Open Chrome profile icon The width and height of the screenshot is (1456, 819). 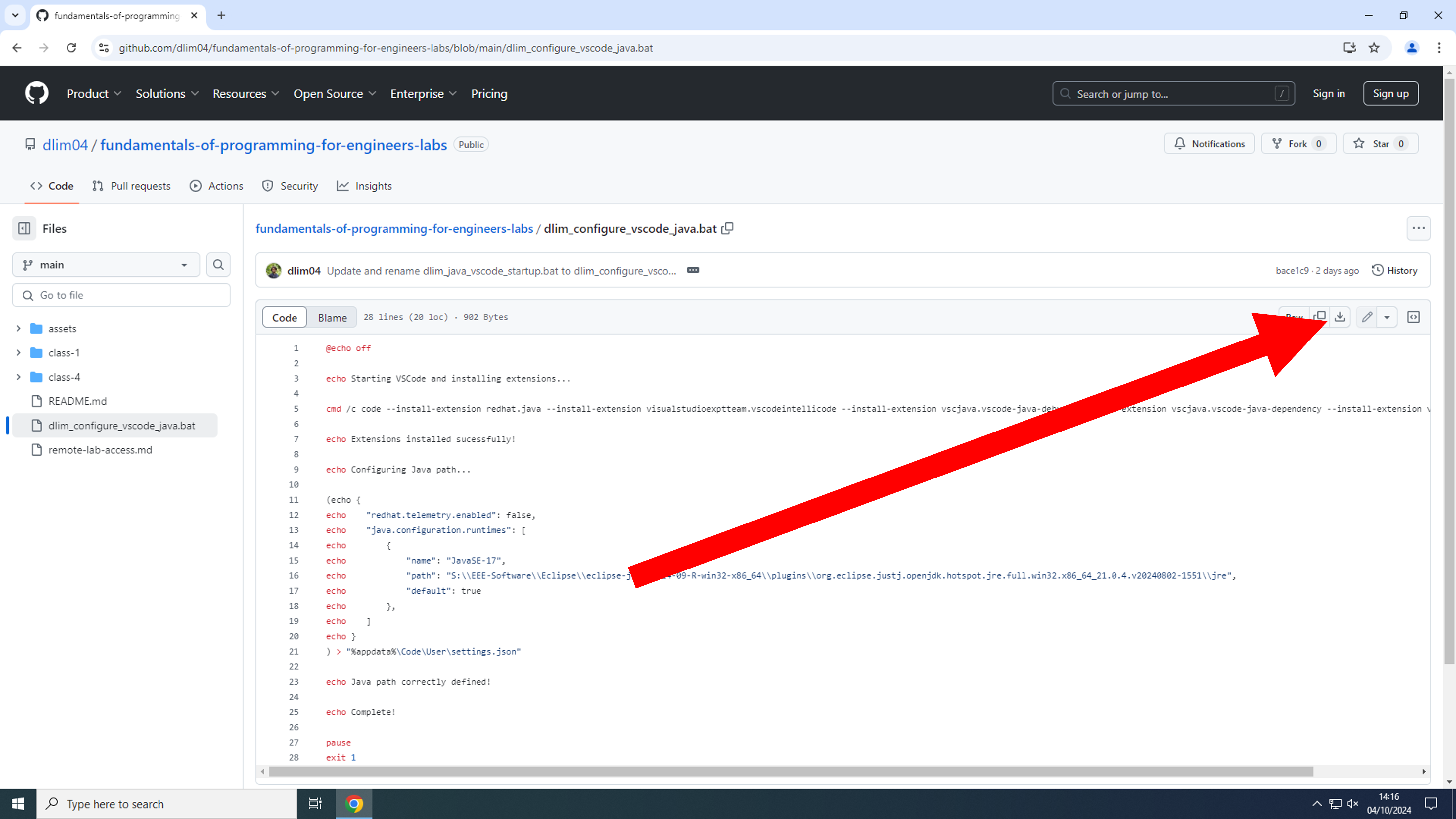coord(1412,48)
